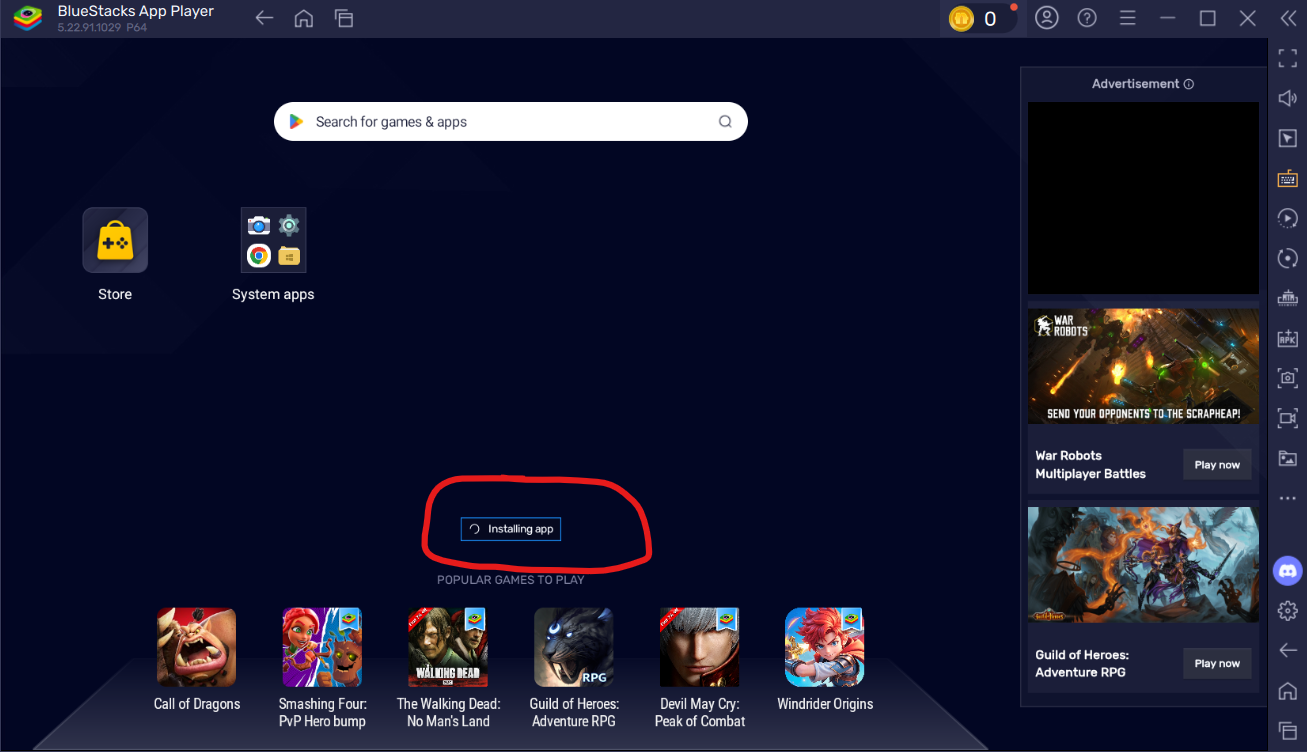This screenshot has height=752, width=1307.
Task: Shake the device using the sidebar icon
Action: pyautogui.click(x=1288, y=298)
